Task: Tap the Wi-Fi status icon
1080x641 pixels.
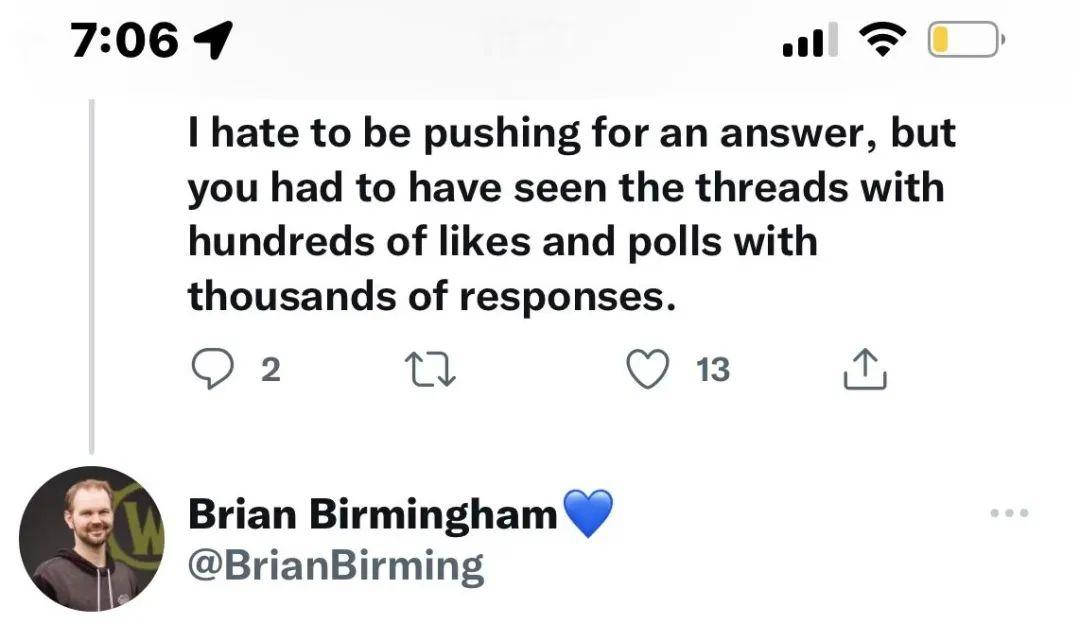Action: [x=880, y=40]
